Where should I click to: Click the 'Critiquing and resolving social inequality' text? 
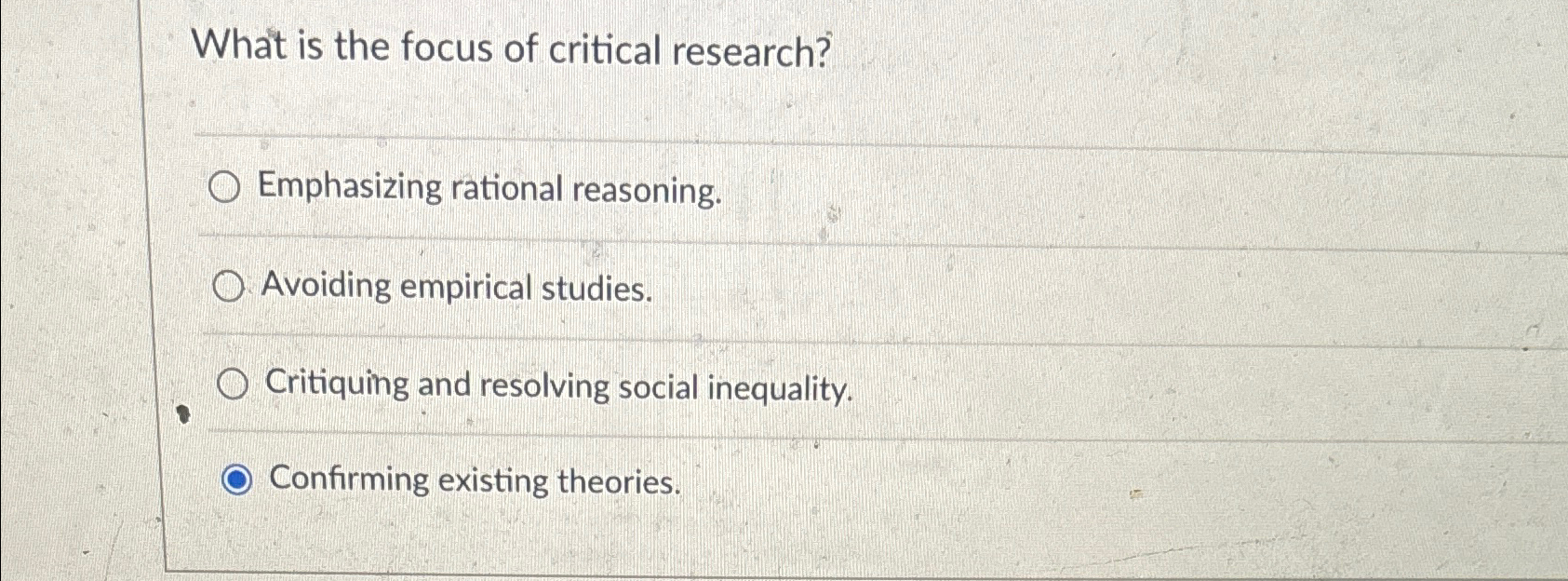tap(558, 388)
